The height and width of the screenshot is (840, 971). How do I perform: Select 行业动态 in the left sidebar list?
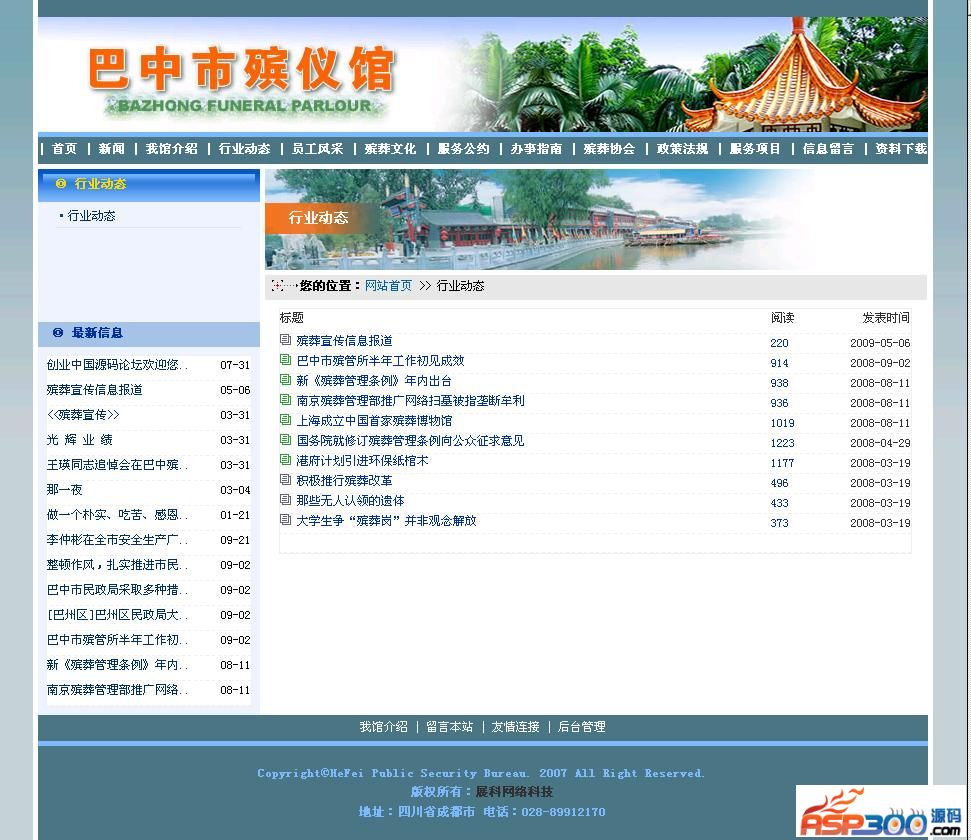click(x=91, y=216)
